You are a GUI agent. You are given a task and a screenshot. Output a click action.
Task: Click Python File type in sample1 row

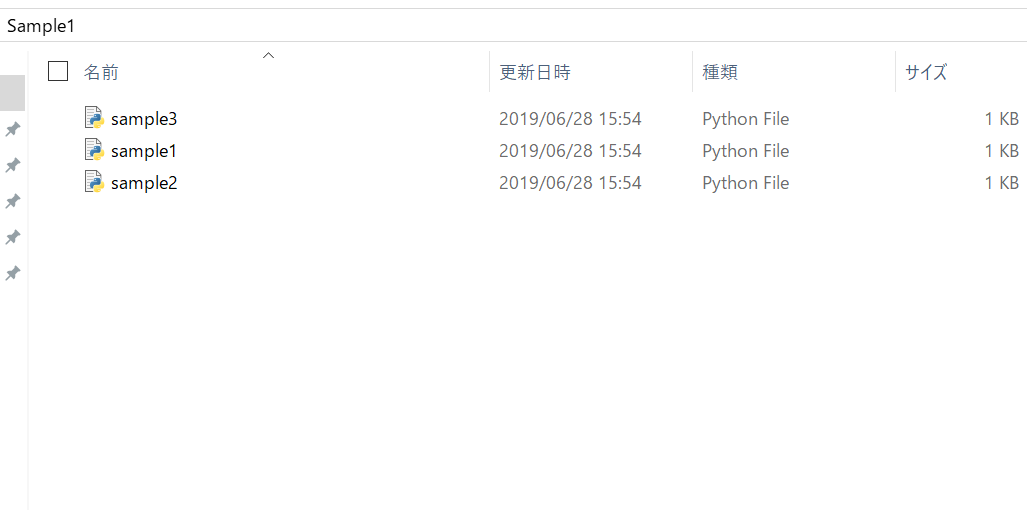pyautogui.click(x=745, y=151)
